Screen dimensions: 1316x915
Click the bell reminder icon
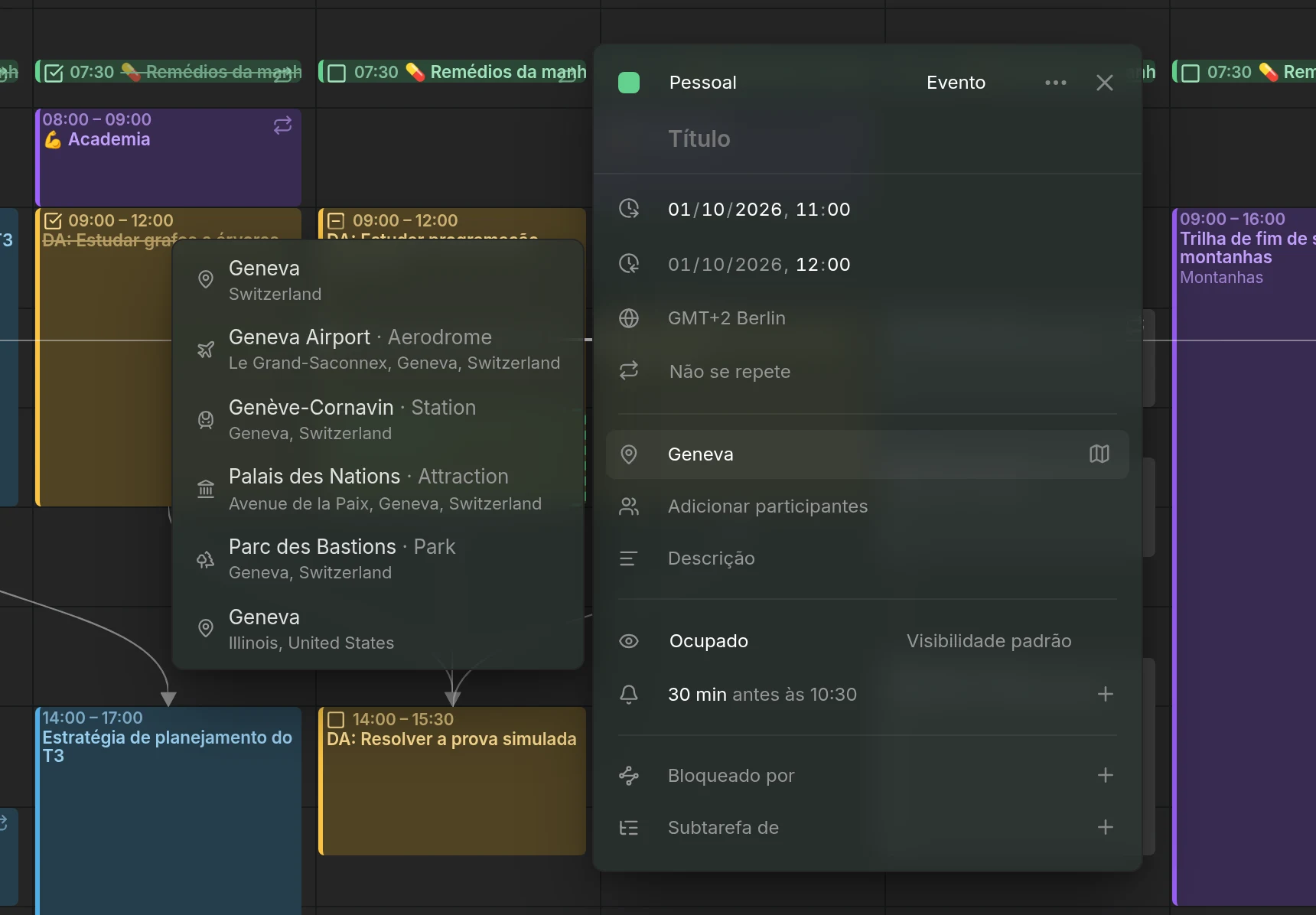pyautogui.click(x=629, y=694)
